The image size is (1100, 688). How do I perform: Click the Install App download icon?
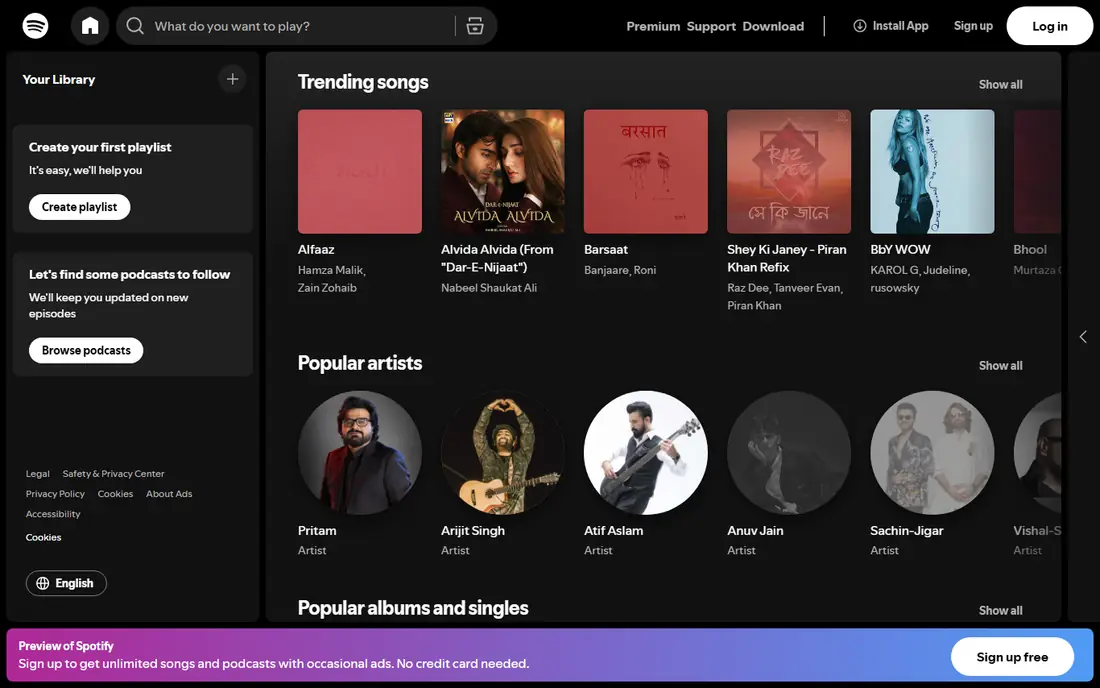click(x=859, y=26)
